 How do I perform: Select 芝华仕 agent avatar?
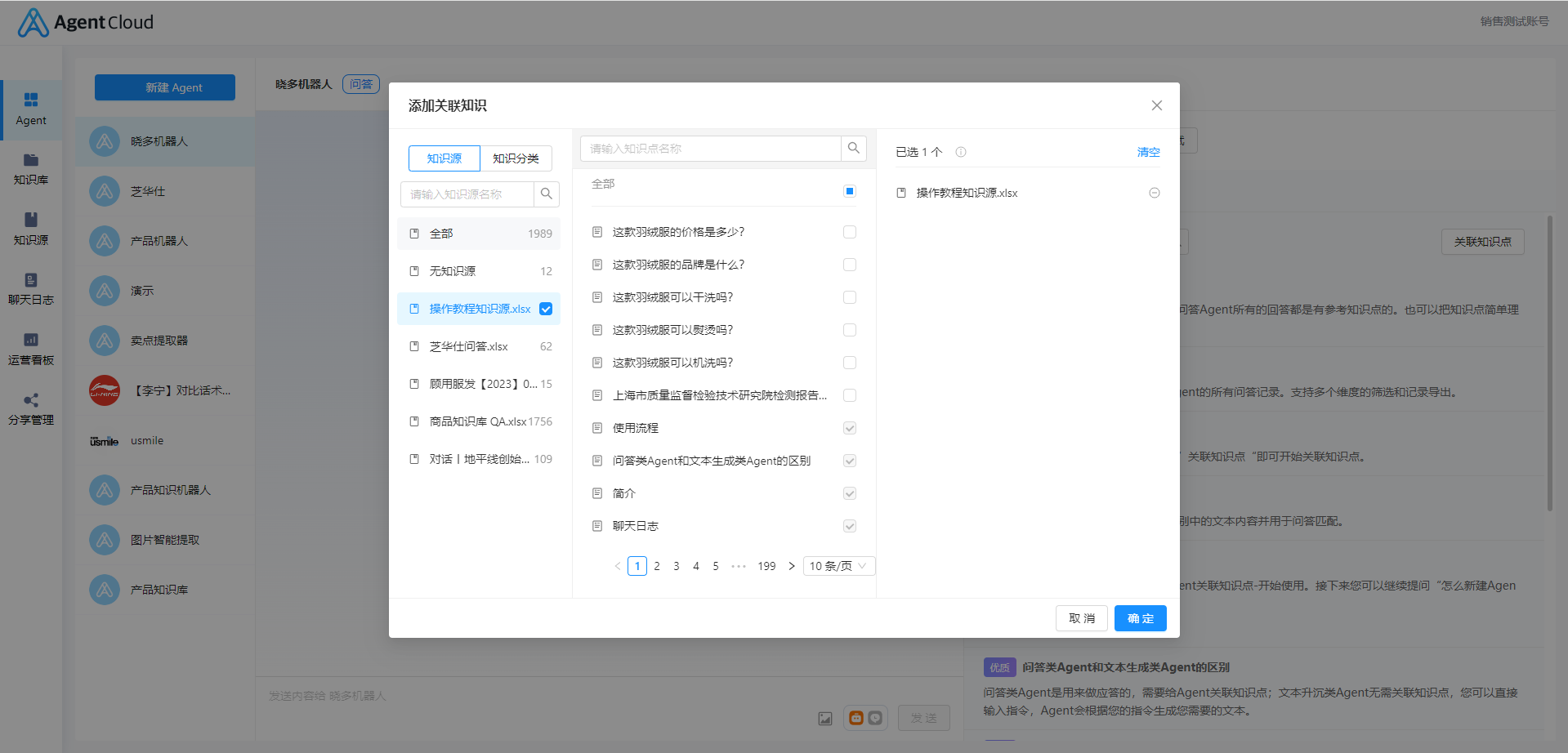click(x=105, y=191)
